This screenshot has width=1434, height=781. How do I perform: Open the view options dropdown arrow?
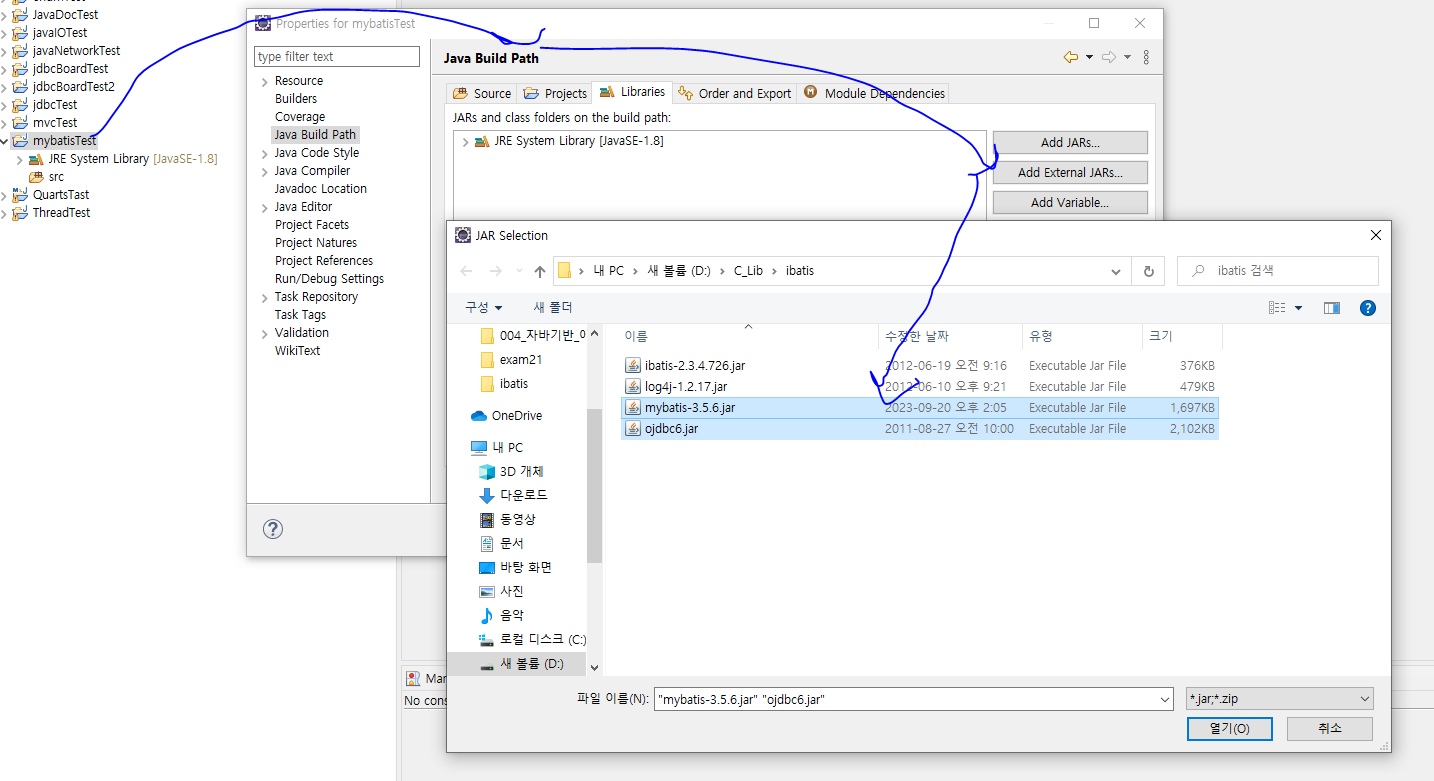pos(1298,308)
